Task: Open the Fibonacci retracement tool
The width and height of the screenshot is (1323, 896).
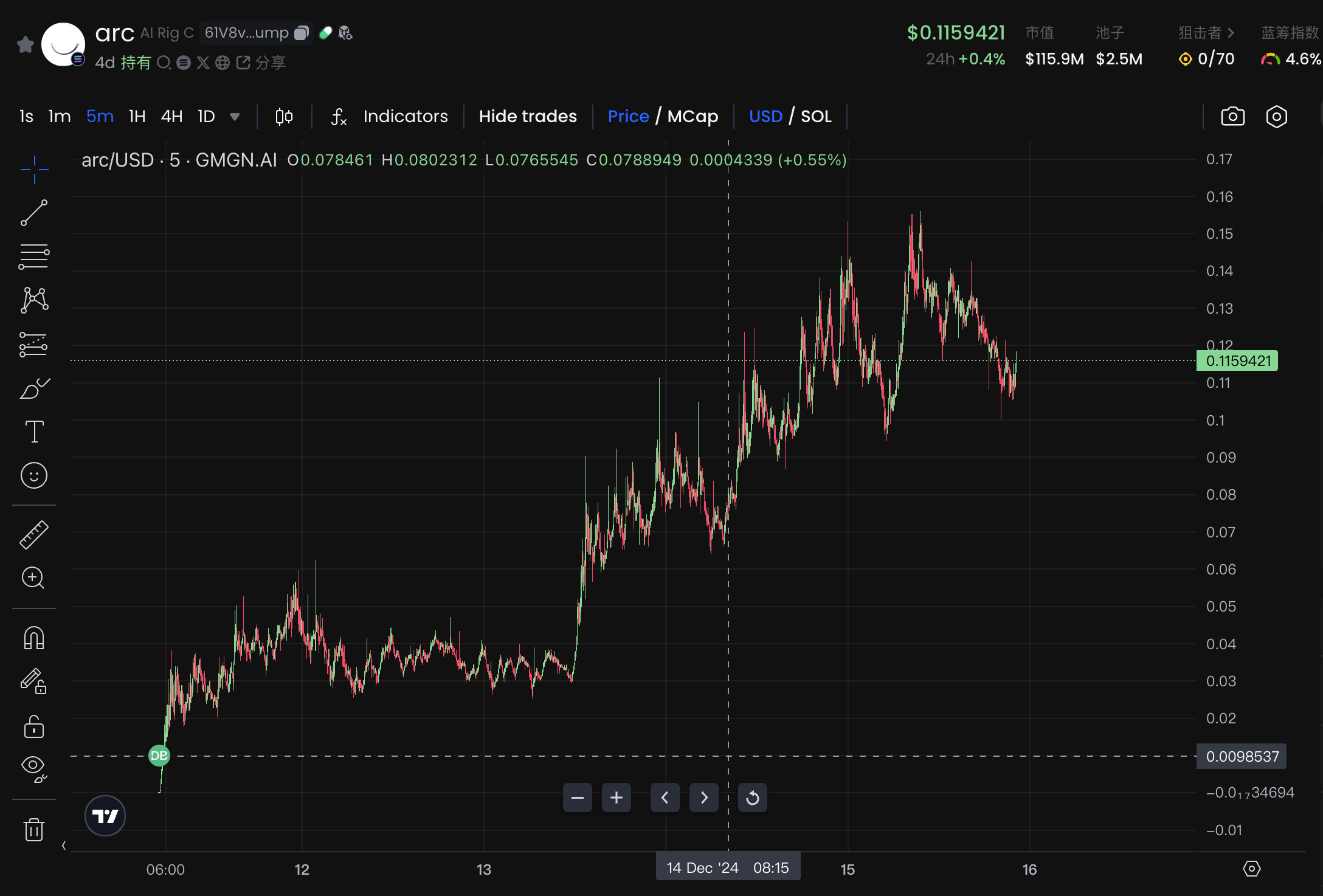Action: click(34, 257)
